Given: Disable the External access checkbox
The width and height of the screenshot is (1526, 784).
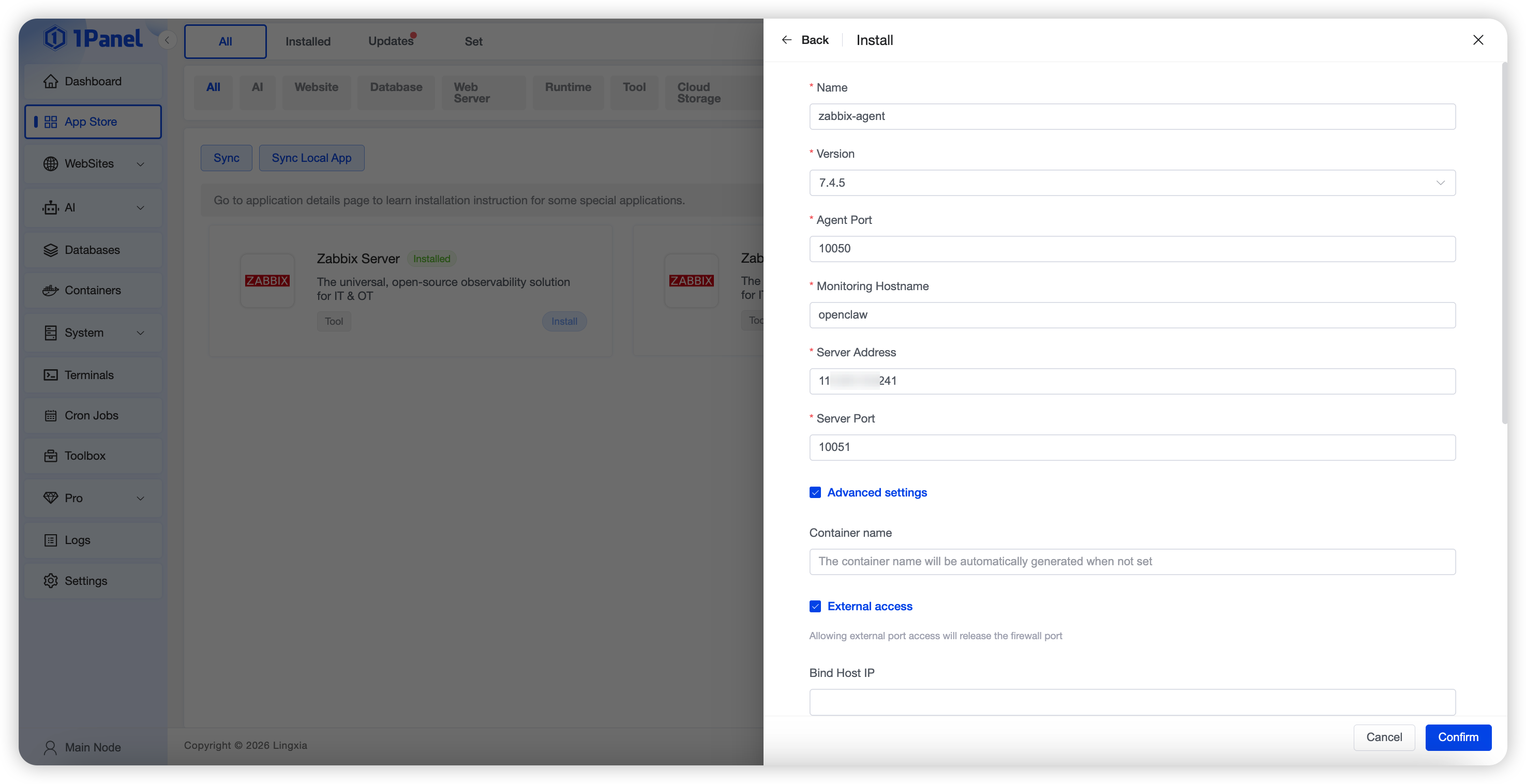Looking at the screenshot, I should 815,606.
